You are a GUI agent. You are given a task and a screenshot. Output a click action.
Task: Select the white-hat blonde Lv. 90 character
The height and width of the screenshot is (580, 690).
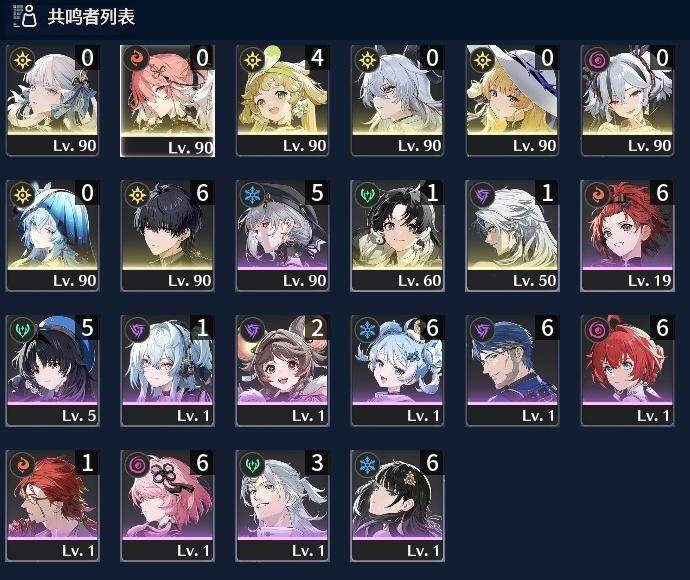[x=512, y=101]
